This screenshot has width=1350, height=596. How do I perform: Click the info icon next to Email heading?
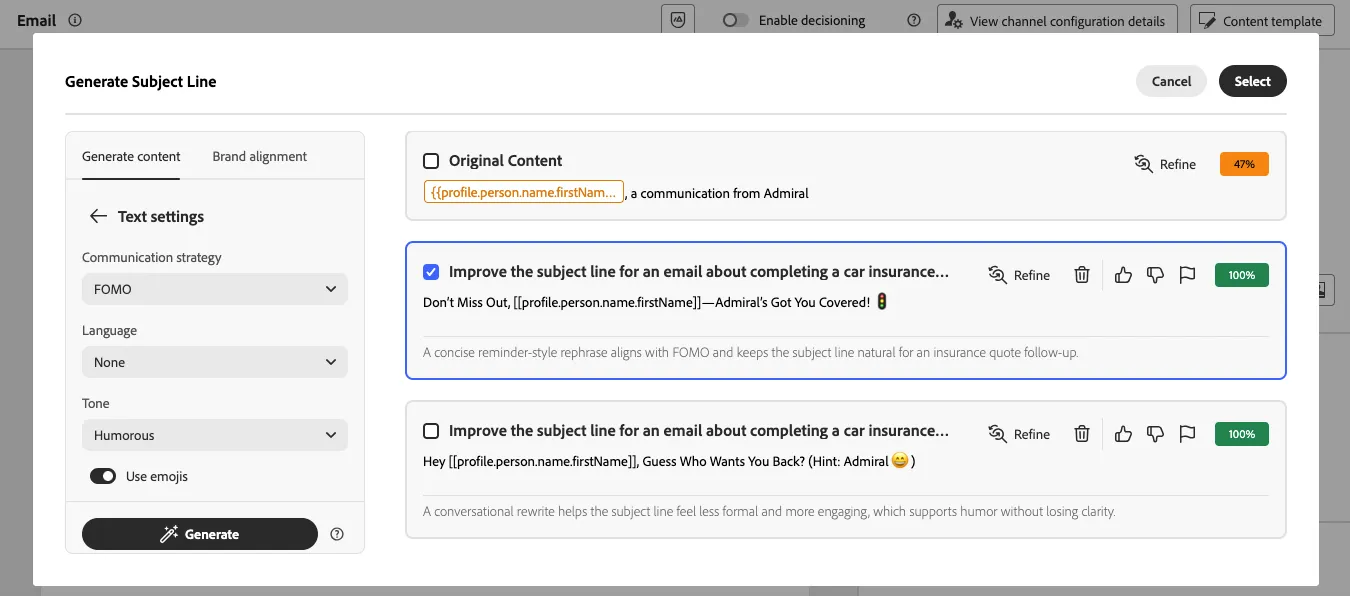(75, 20)
